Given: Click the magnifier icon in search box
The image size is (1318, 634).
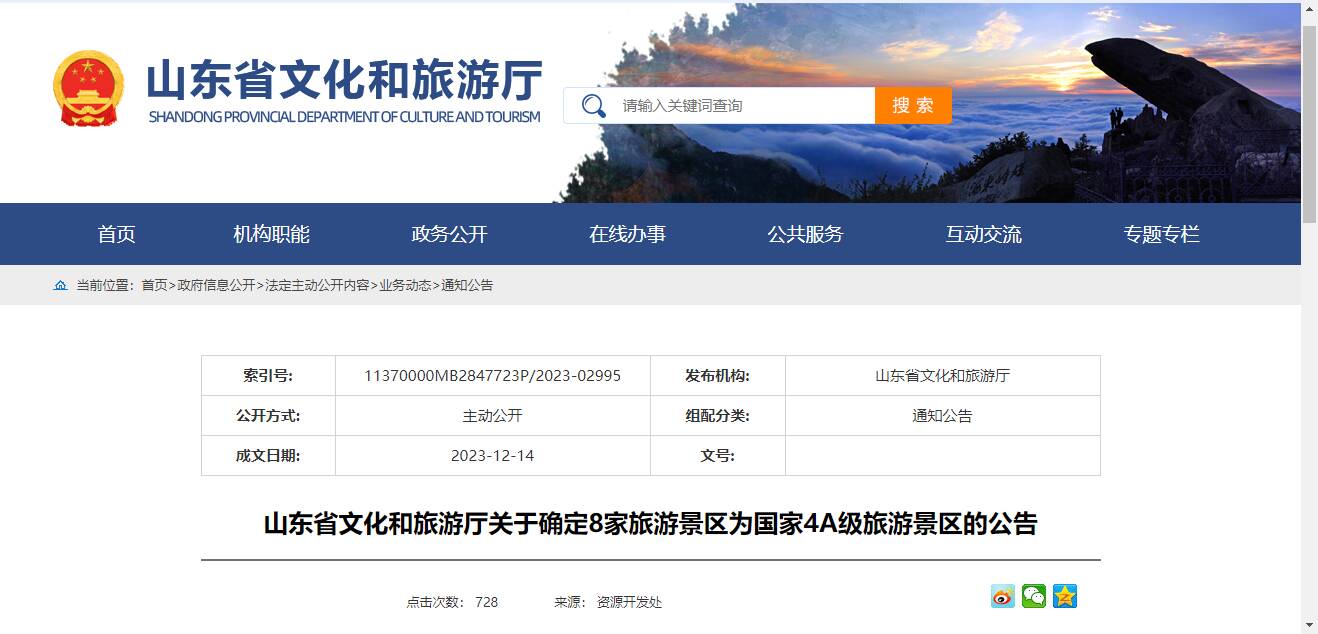Looking at the screenshot, I should (x=593, y=106).
